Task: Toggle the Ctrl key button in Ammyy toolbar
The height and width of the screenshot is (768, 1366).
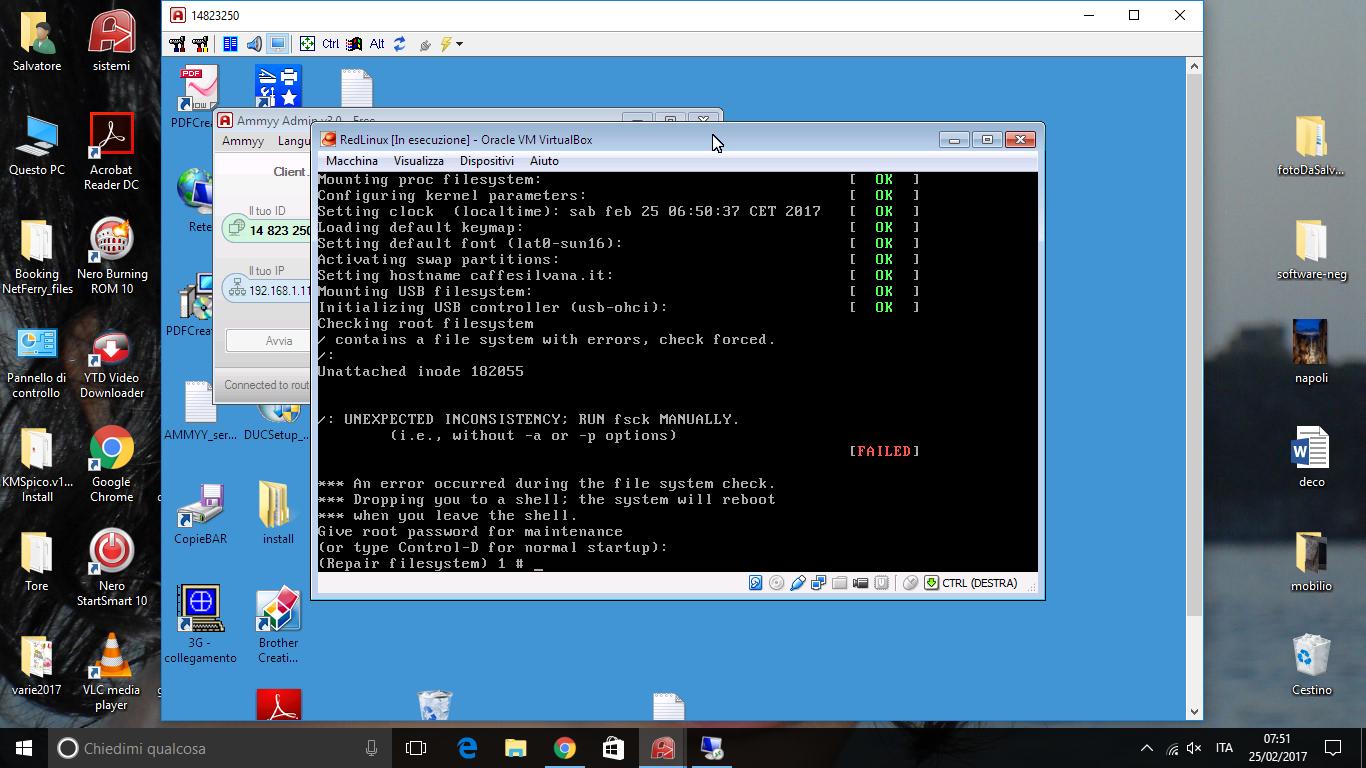Action: 331,44
